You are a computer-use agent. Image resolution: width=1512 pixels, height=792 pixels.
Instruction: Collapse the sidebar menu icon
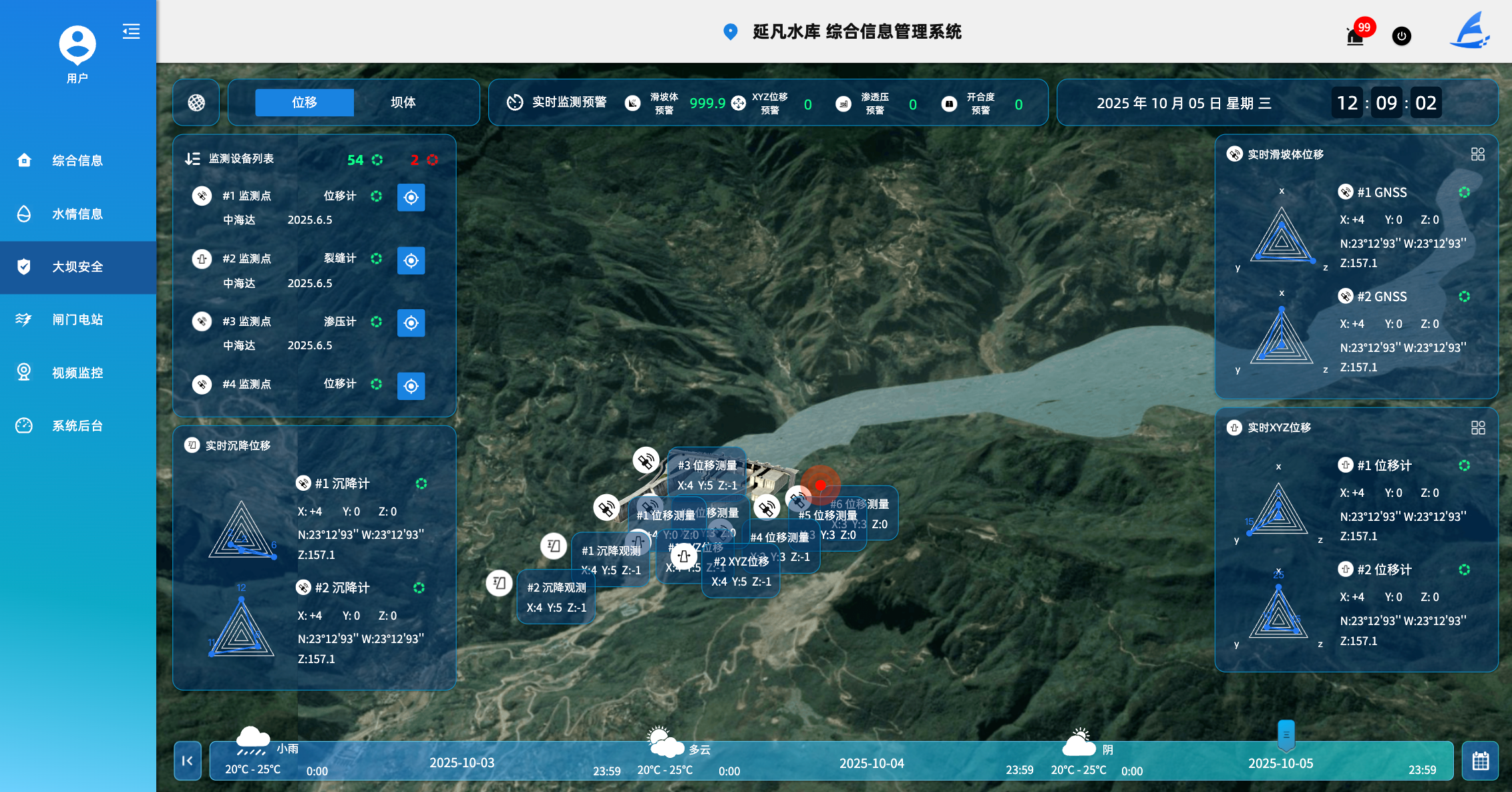[131, 31]
